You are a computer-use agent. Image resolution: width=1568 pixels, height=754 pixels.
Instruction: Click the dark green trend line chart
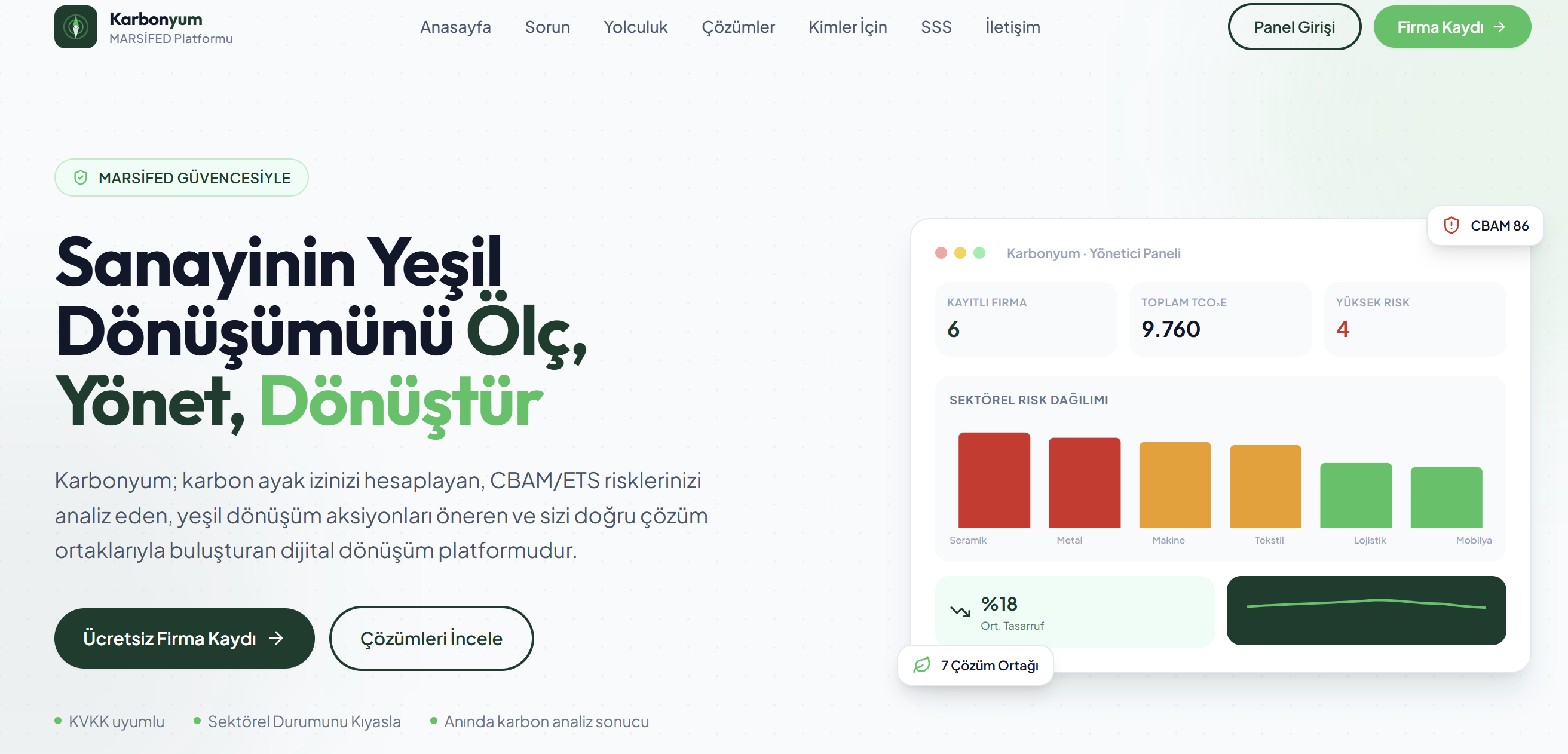(1366, 611)
